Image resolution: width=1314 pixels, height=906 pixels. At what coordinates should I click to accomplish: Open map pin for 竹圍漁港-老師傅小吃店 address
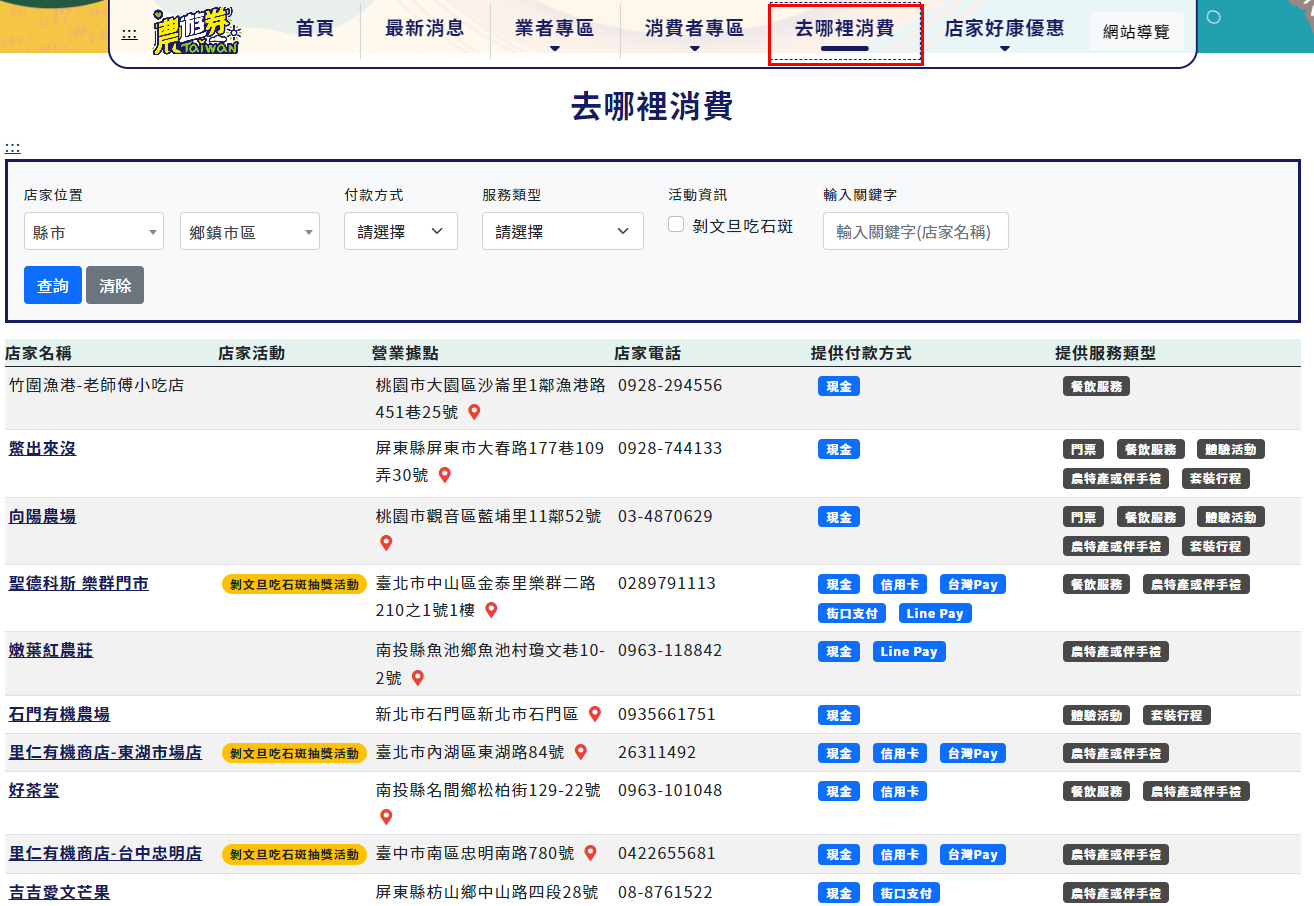pyautogui.click(x=474, y=412)
